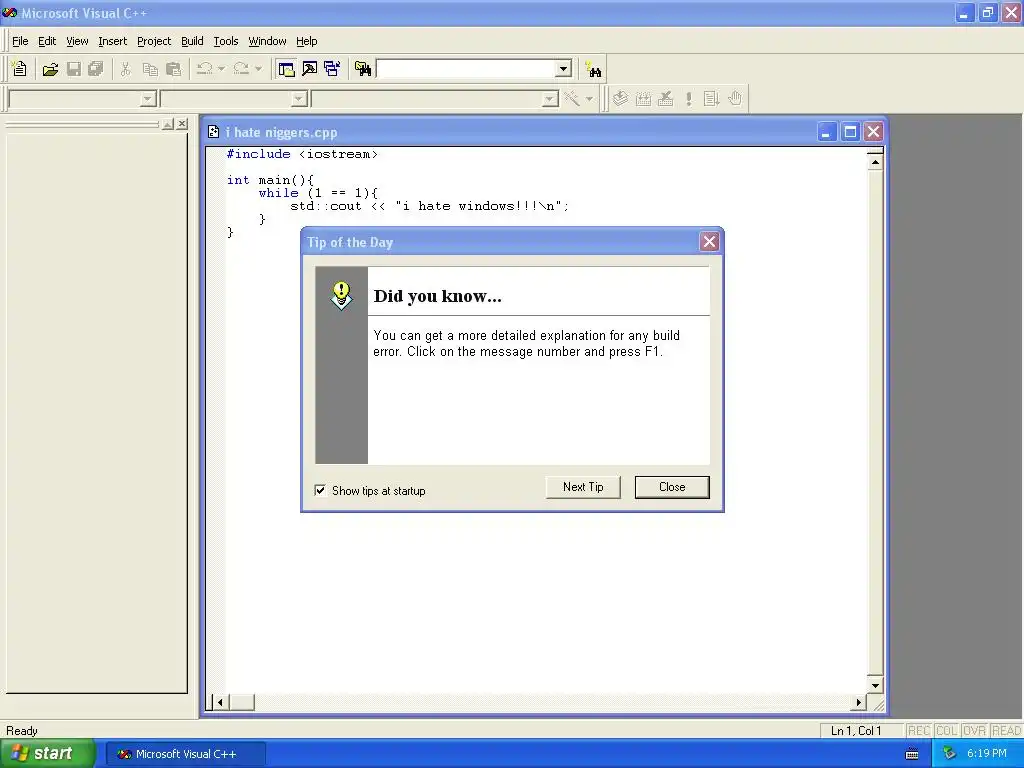Open the Insert menu
Viewport: 1024px width, 768px height.
[112, 41]
